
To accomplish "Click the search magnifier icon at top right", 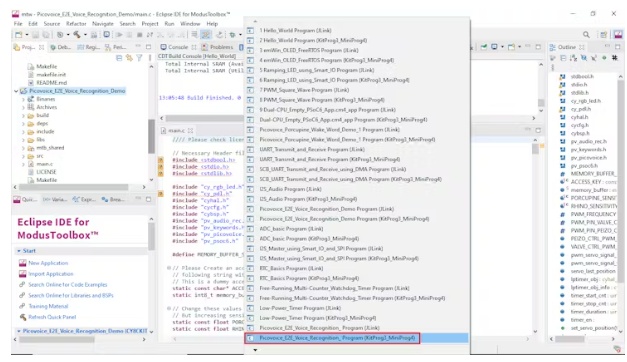I will click(x=586, y=35).
